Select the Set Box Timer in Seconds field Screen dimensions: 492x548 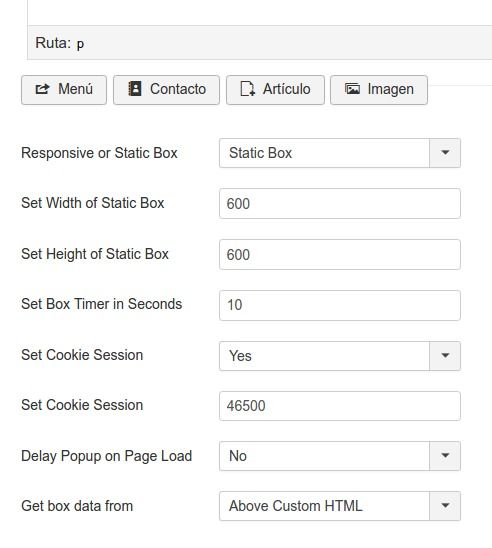[340, 305]
